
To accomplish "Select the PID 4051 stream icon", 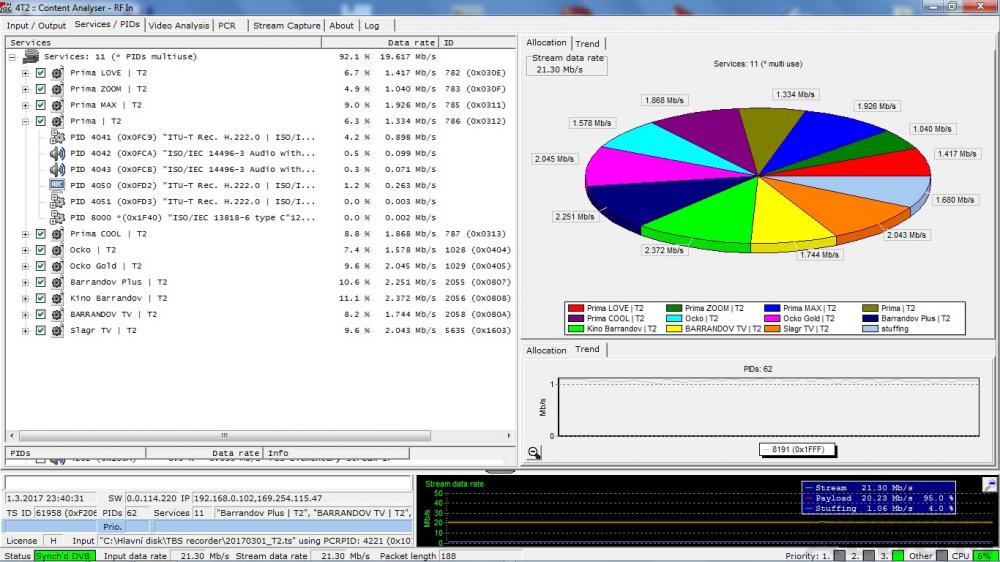I will point(57,202).
